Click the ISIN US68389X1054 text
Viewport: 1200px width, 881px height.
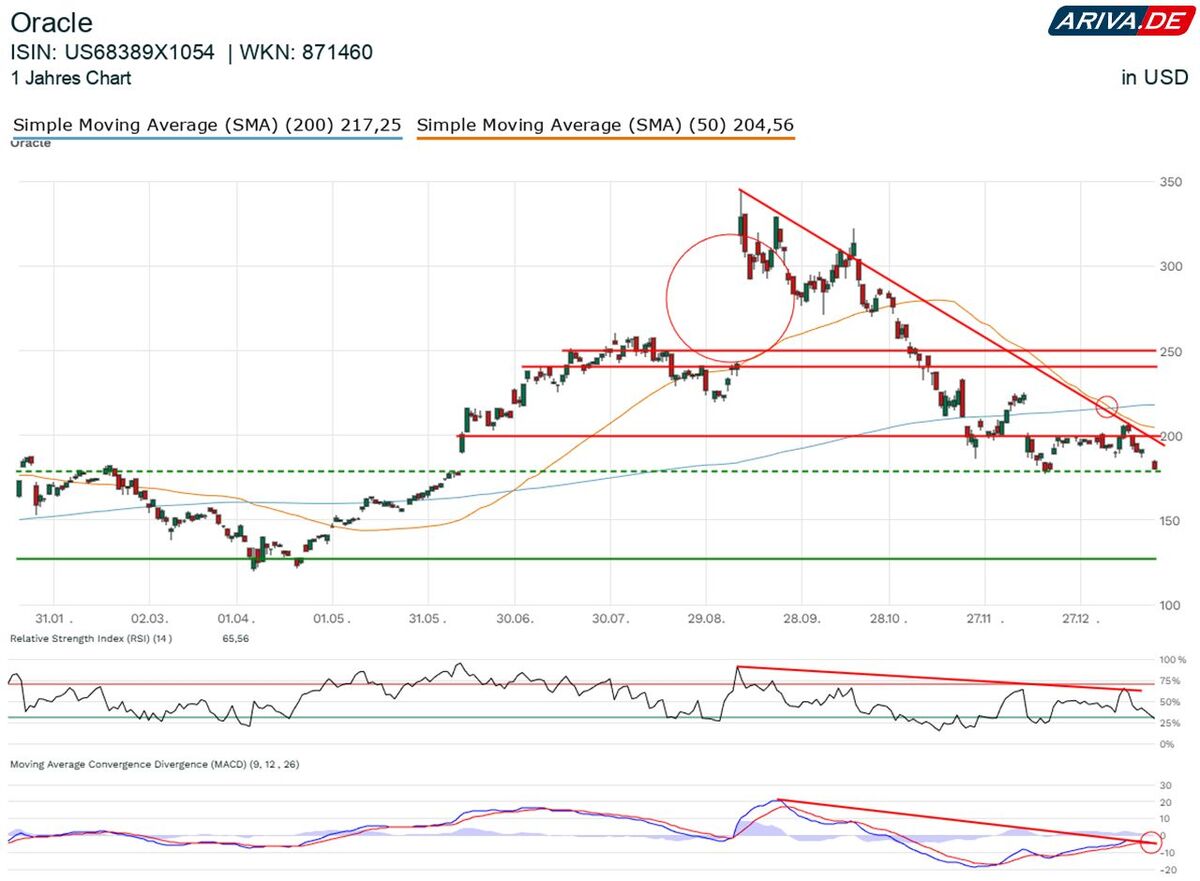[x=112, y=52]
